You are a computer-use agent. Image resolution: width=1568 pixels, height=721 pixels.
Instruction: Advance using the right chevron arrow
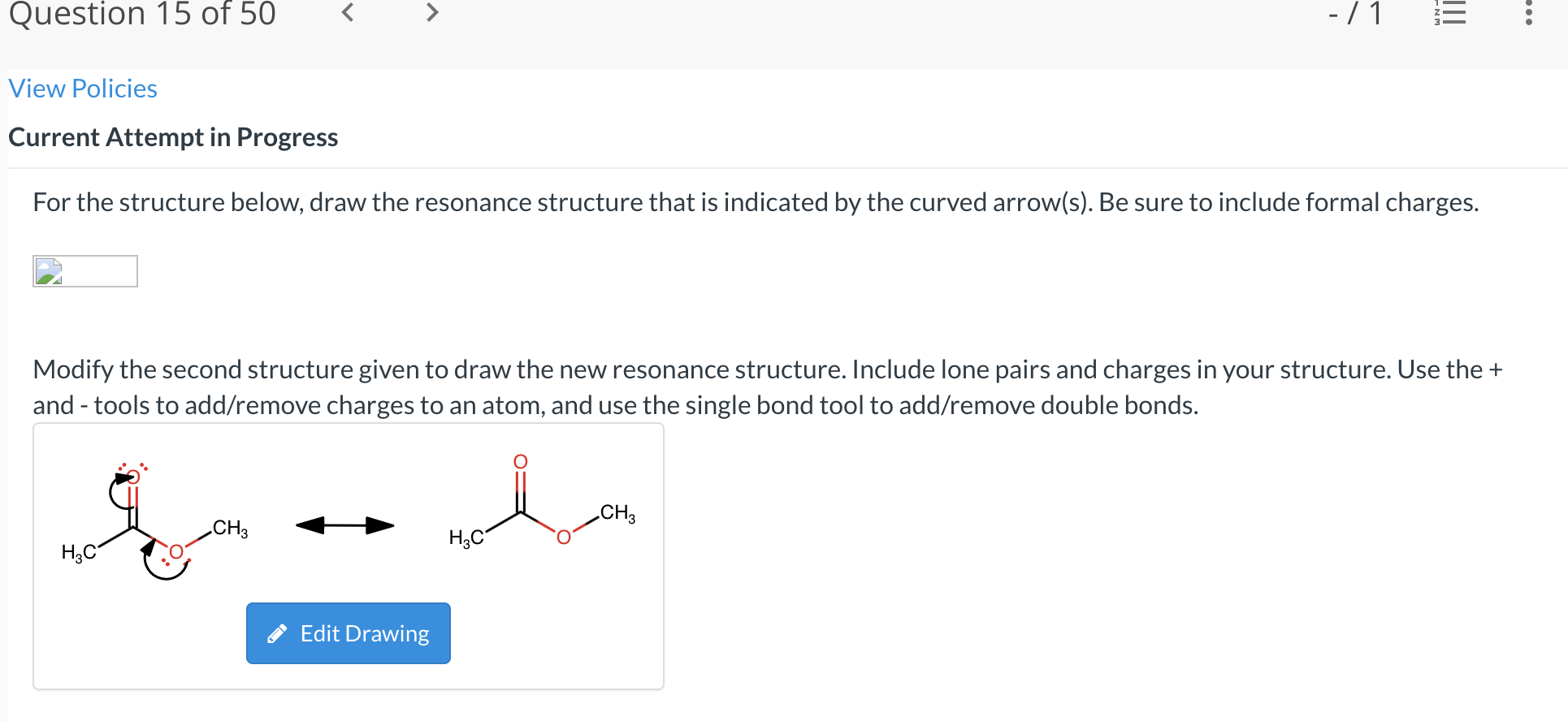[x=432, y=13]
